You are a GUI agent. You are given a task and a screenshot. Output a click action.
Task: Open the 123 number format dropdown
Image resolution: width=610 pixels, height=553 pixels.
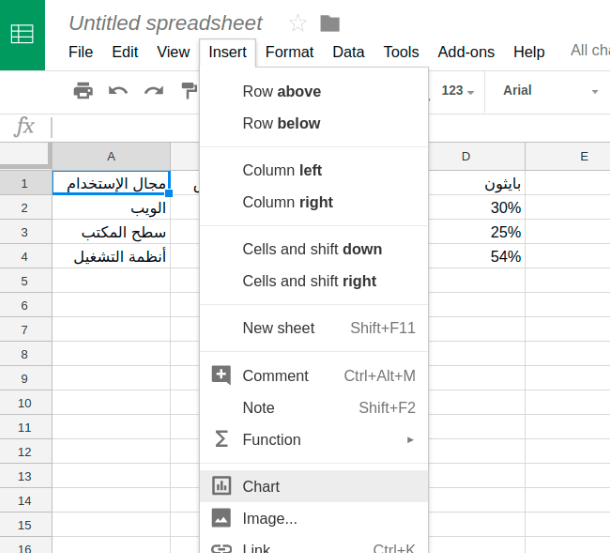458,91
